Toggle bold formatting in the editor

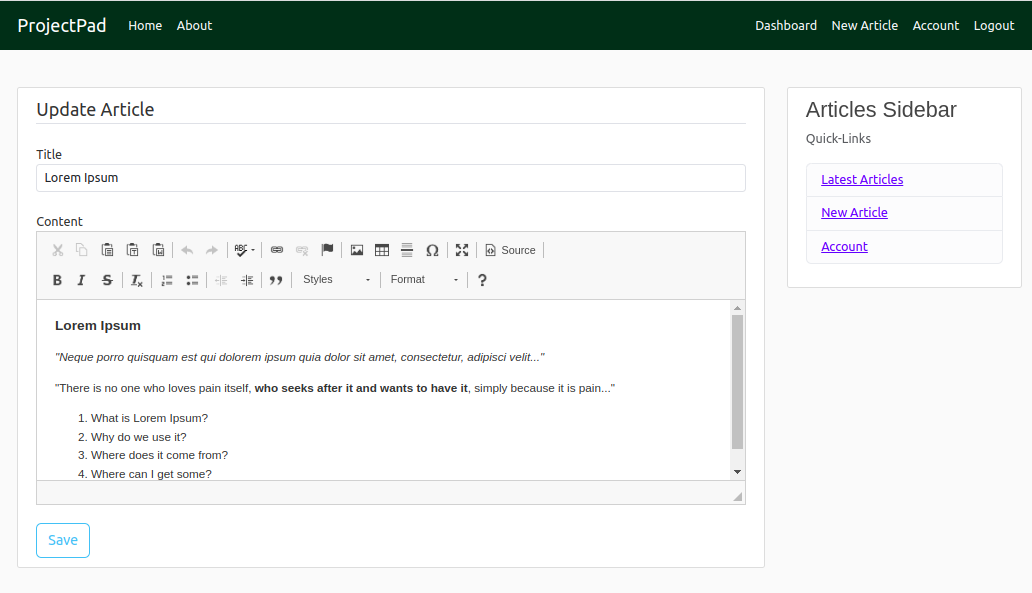click(57, 280)
